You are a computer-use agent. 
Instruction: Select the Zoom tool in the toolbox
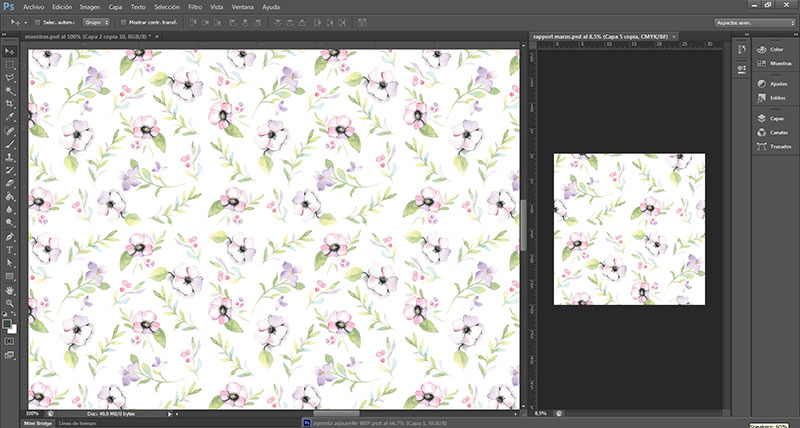coord(9,304)
